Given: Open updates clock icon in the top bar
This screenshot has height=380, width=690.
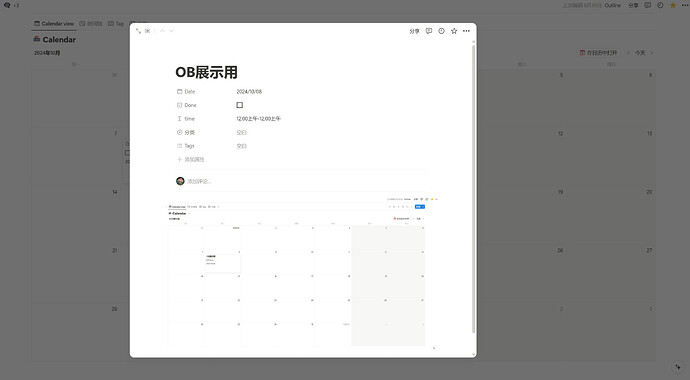Looking at the screenshot, I should click(660, 5).
